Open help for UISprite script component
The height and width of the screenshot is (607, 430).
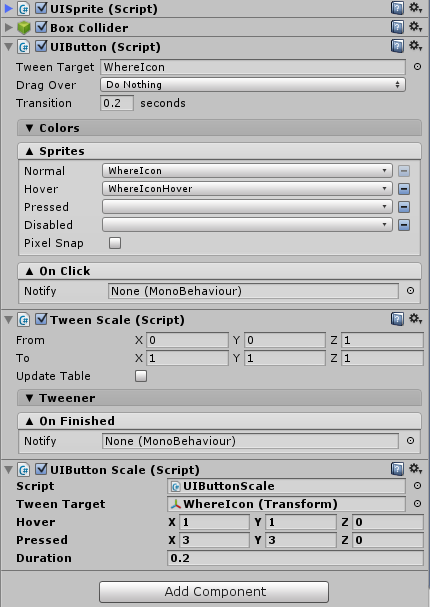click(x=397, y=8)
